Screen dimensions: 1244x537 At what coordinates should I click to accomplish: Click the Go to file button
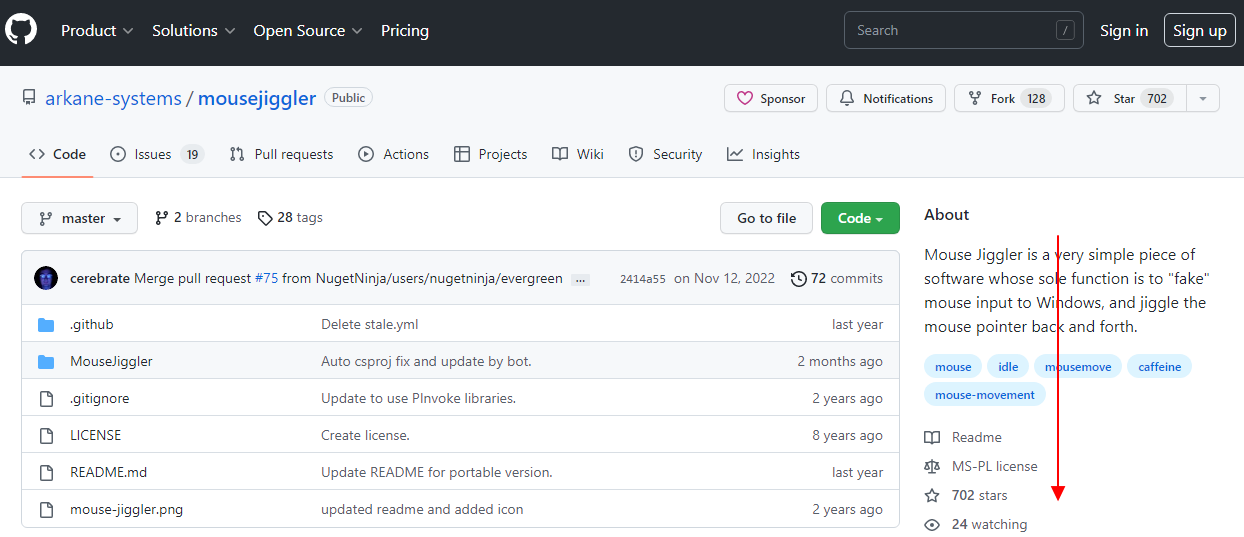pyautogui.click(x=767, y=218)
